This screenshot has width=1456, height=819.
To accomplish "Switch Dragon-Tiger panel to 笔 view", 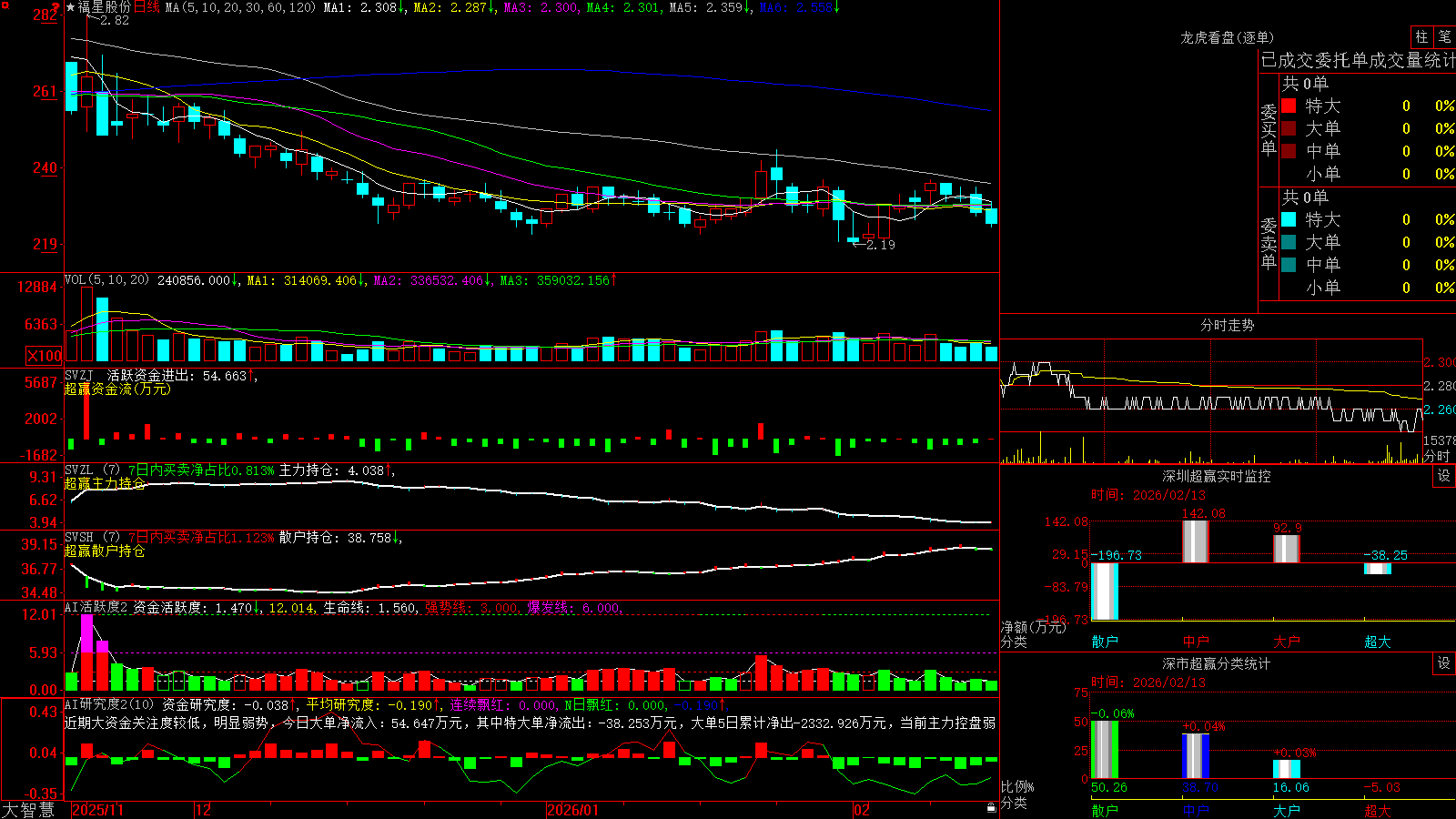I will click(x=1445, y=37).
